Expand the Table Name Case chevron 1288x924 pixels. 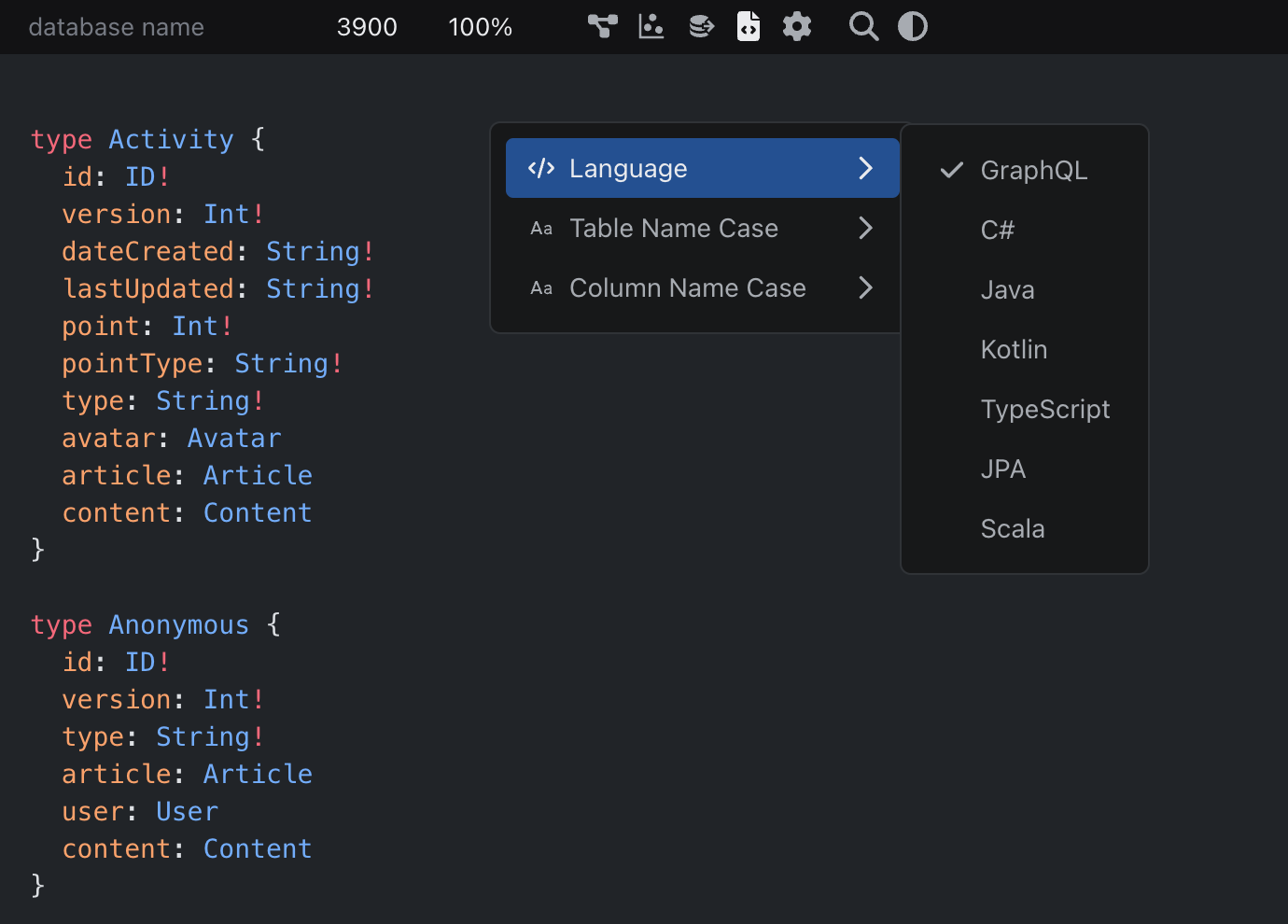(865, 229)
